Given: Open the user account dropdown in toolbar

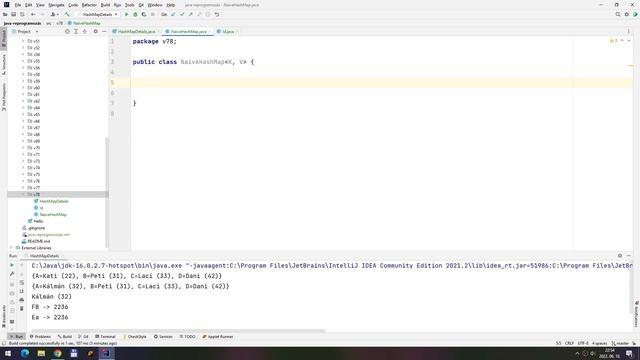Looking at the screenshot, I should (x=54, y=14).
